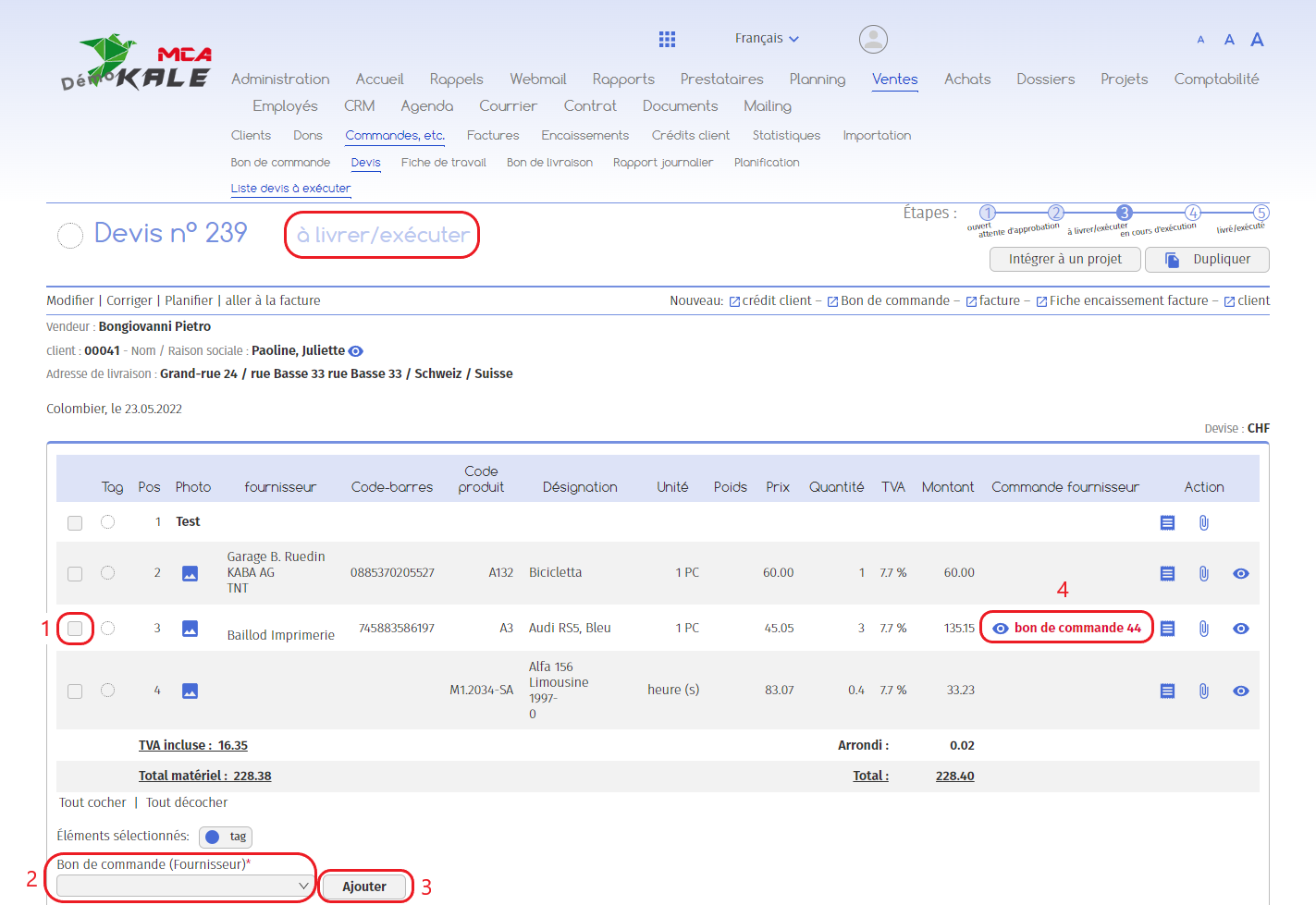This screenshot has width=1316, height=905.
Task: Open the user profile avatar
Action: (873, 39)
